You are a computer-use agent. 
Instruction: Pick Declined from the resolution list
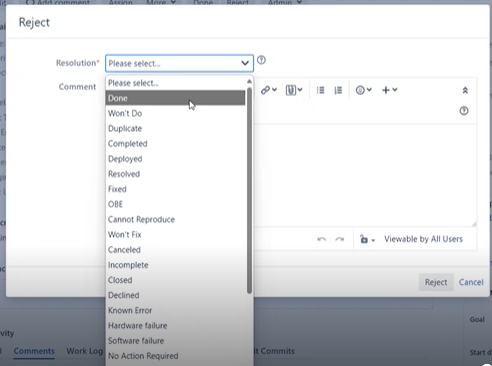point(176,295)
